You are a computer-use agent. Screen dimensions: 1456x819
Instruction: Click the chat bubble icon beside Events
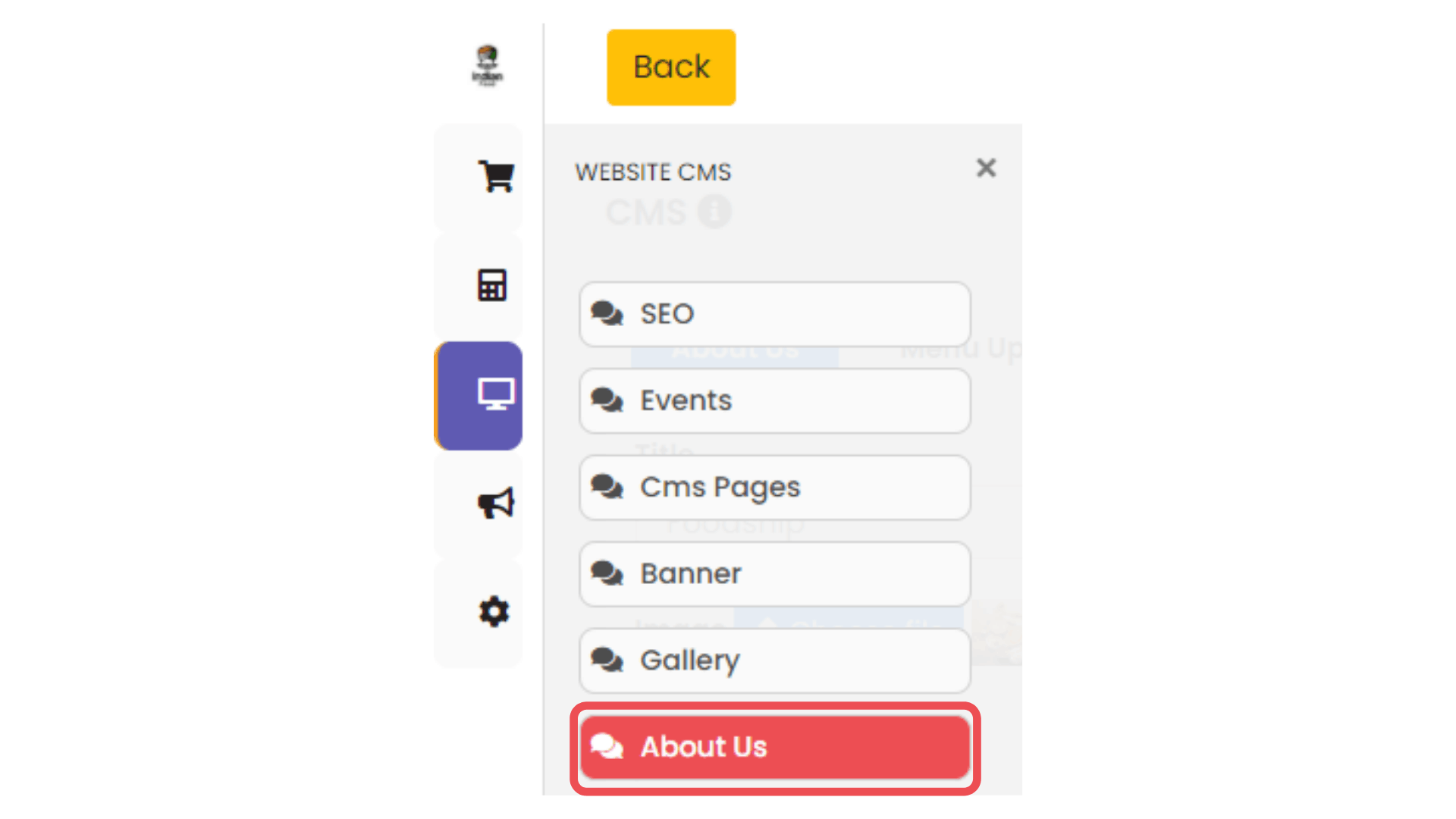(x=607, y=400)
